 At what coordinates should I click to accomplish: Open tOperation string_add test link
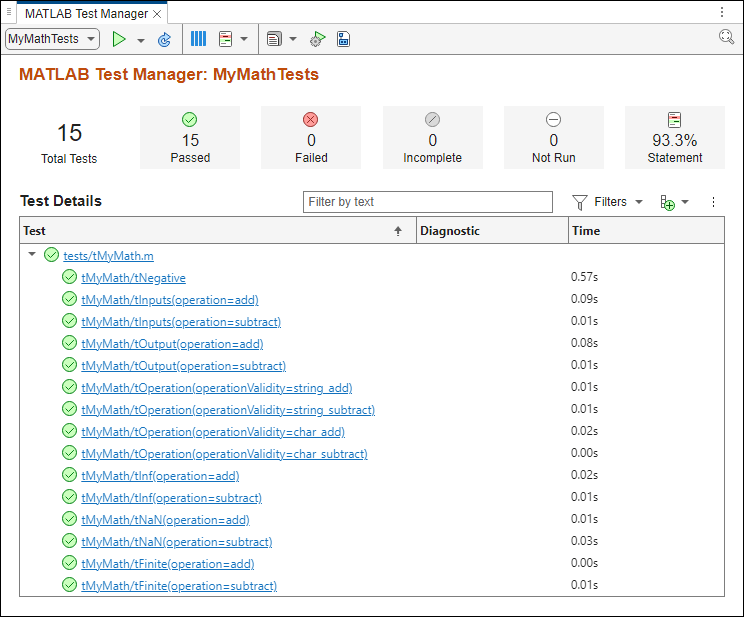point(217,388)
